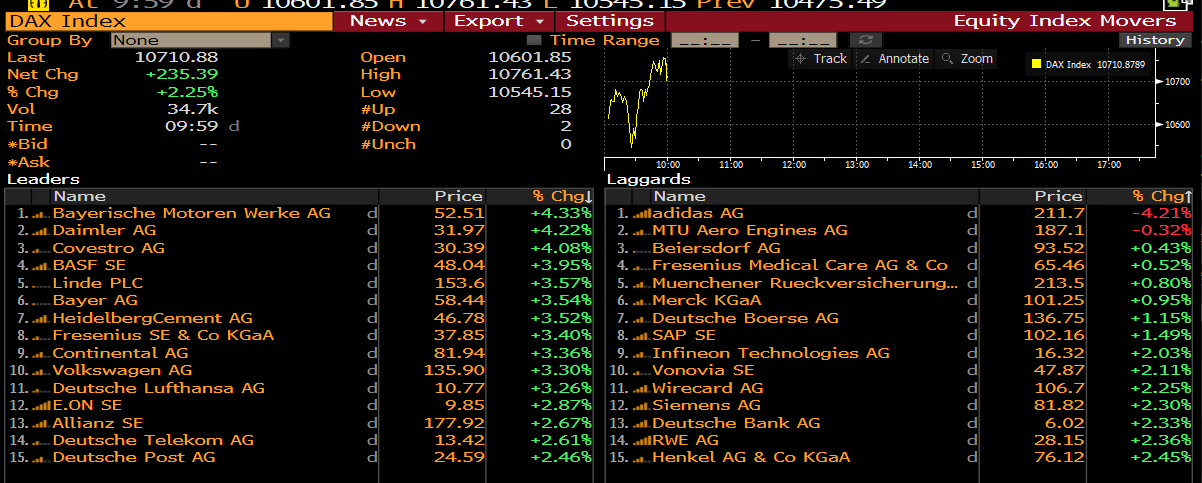This screenshot has width=1202, height=483.
Task: Open Deutsche Post AG in Leaders
Action: [x=134, y=458]
